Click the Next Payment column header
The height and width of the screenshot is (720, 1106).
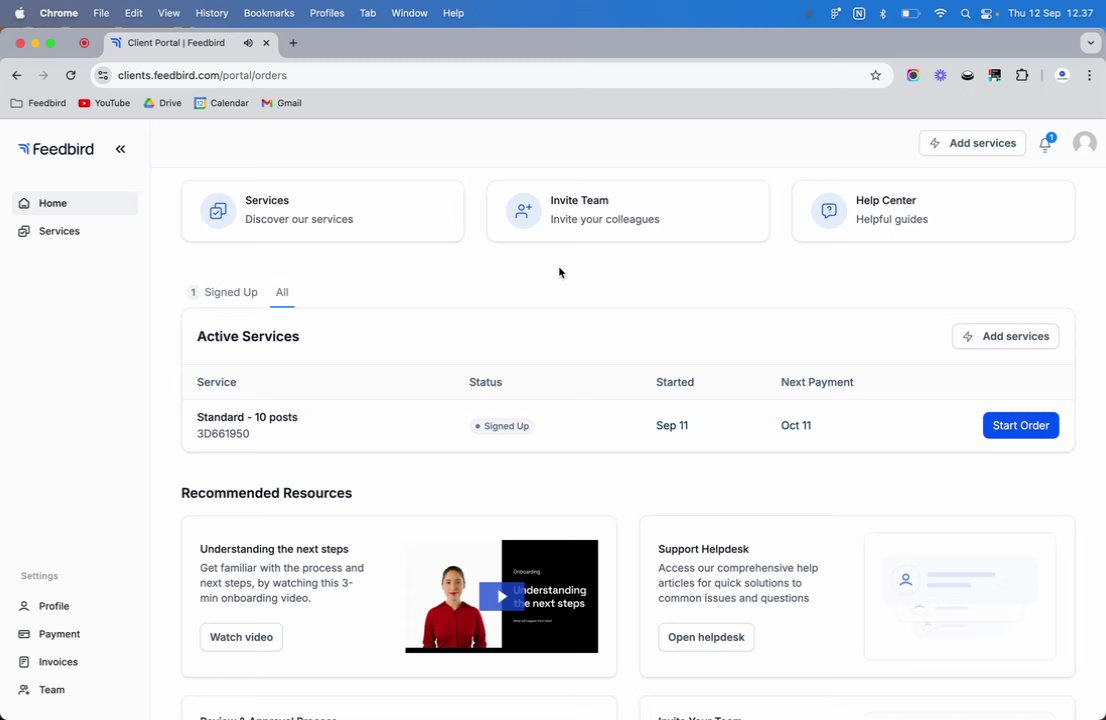click(x=817, y=382)
